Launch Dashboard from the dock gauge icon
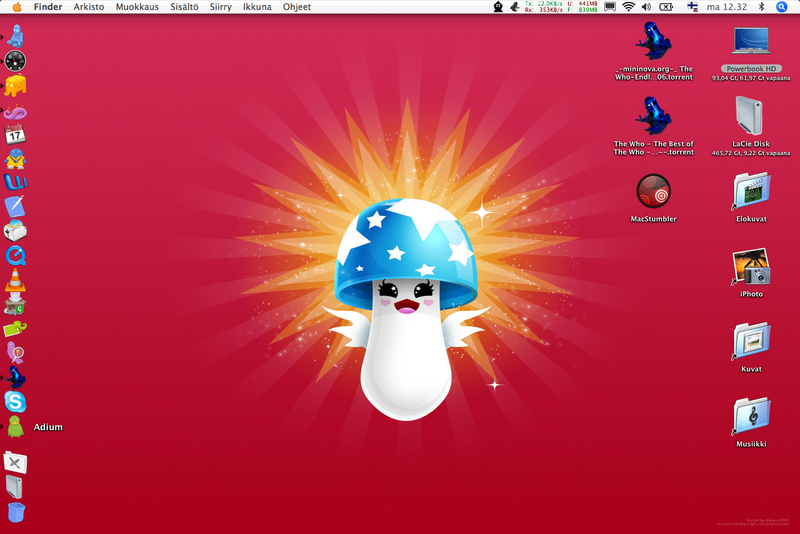The image size is (800, 534). click(15, 61)
